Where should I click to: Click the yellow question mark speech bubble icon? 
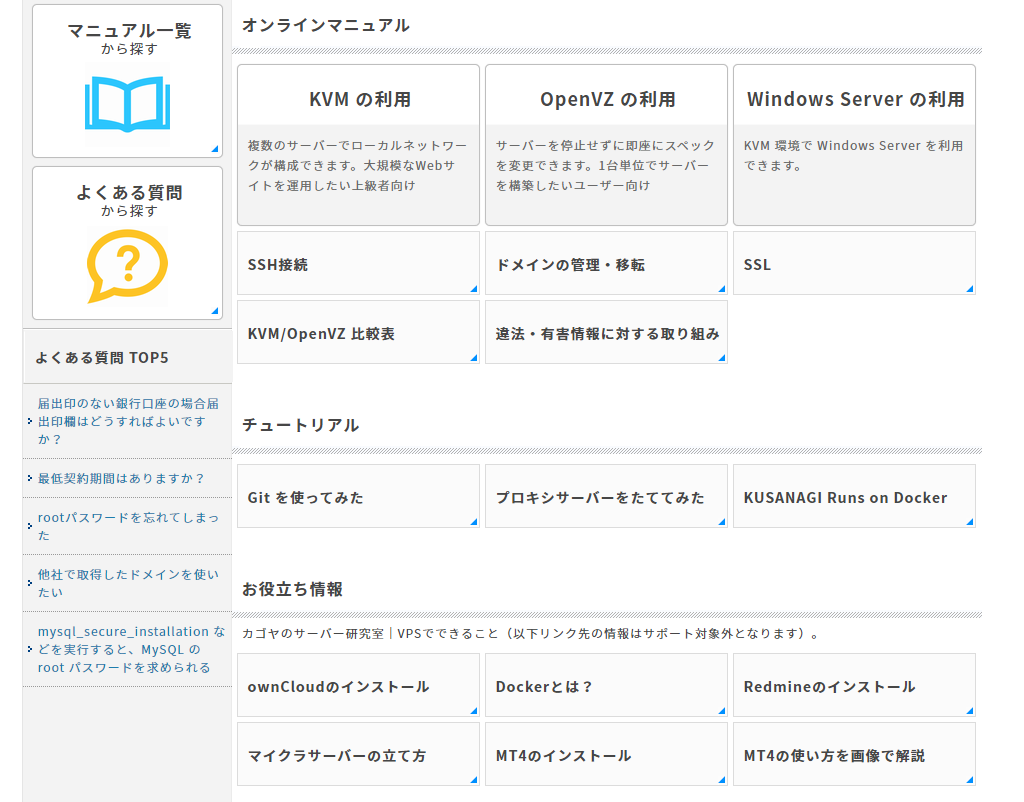coord(126,266)
